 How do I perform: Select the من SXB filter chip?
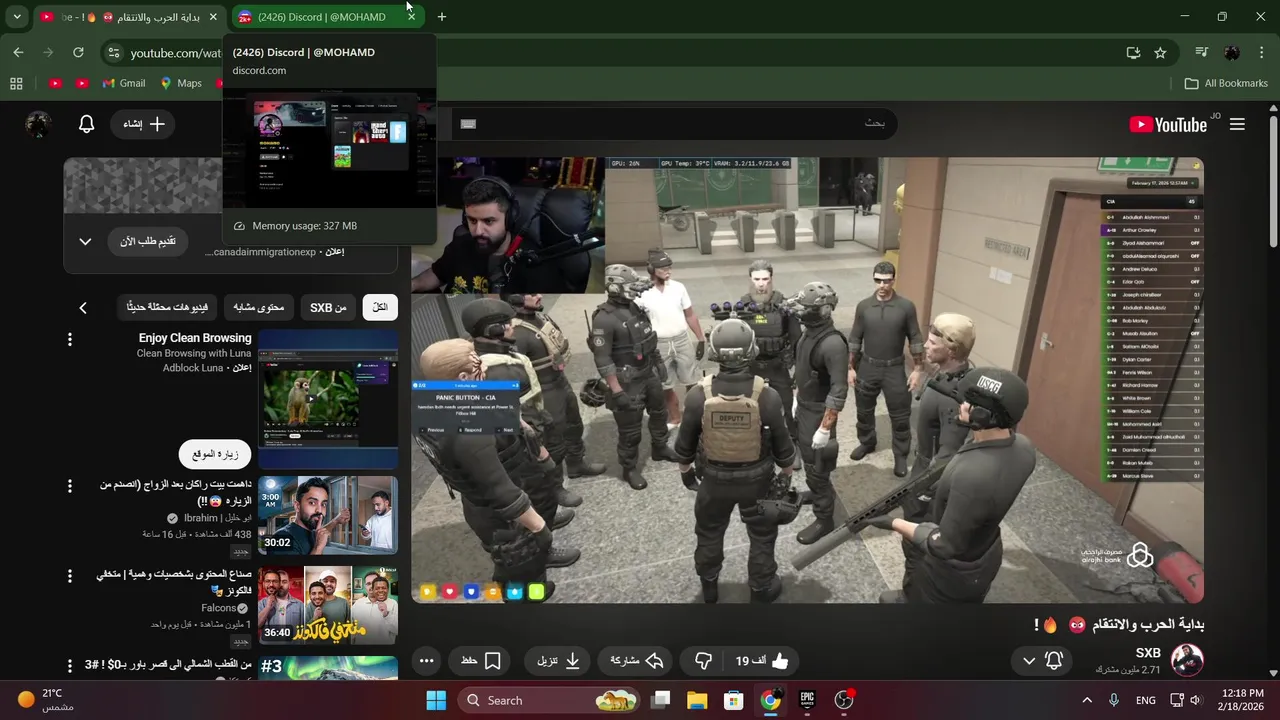point(328,307)
